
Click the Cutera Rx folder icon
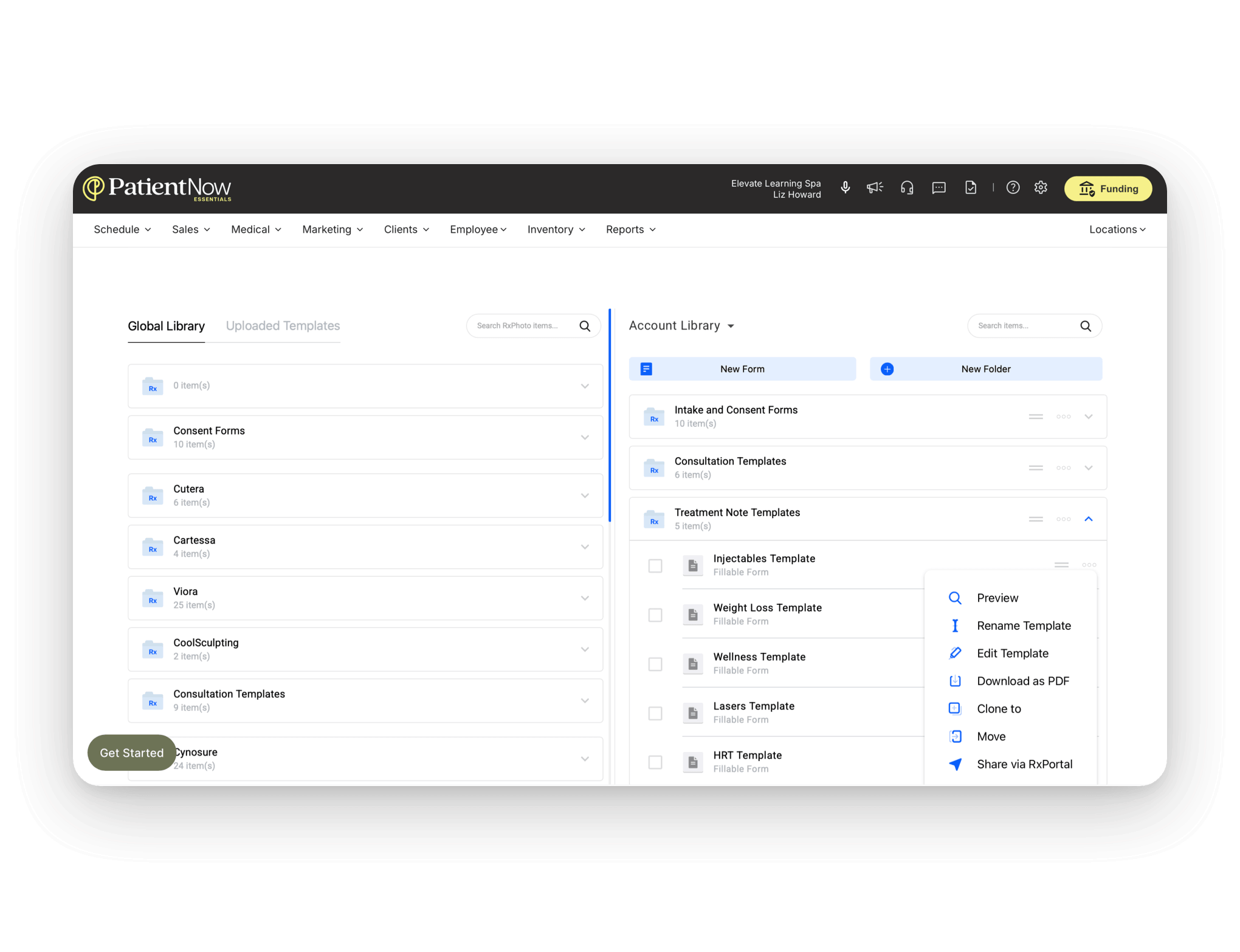(x=153, y=496)
